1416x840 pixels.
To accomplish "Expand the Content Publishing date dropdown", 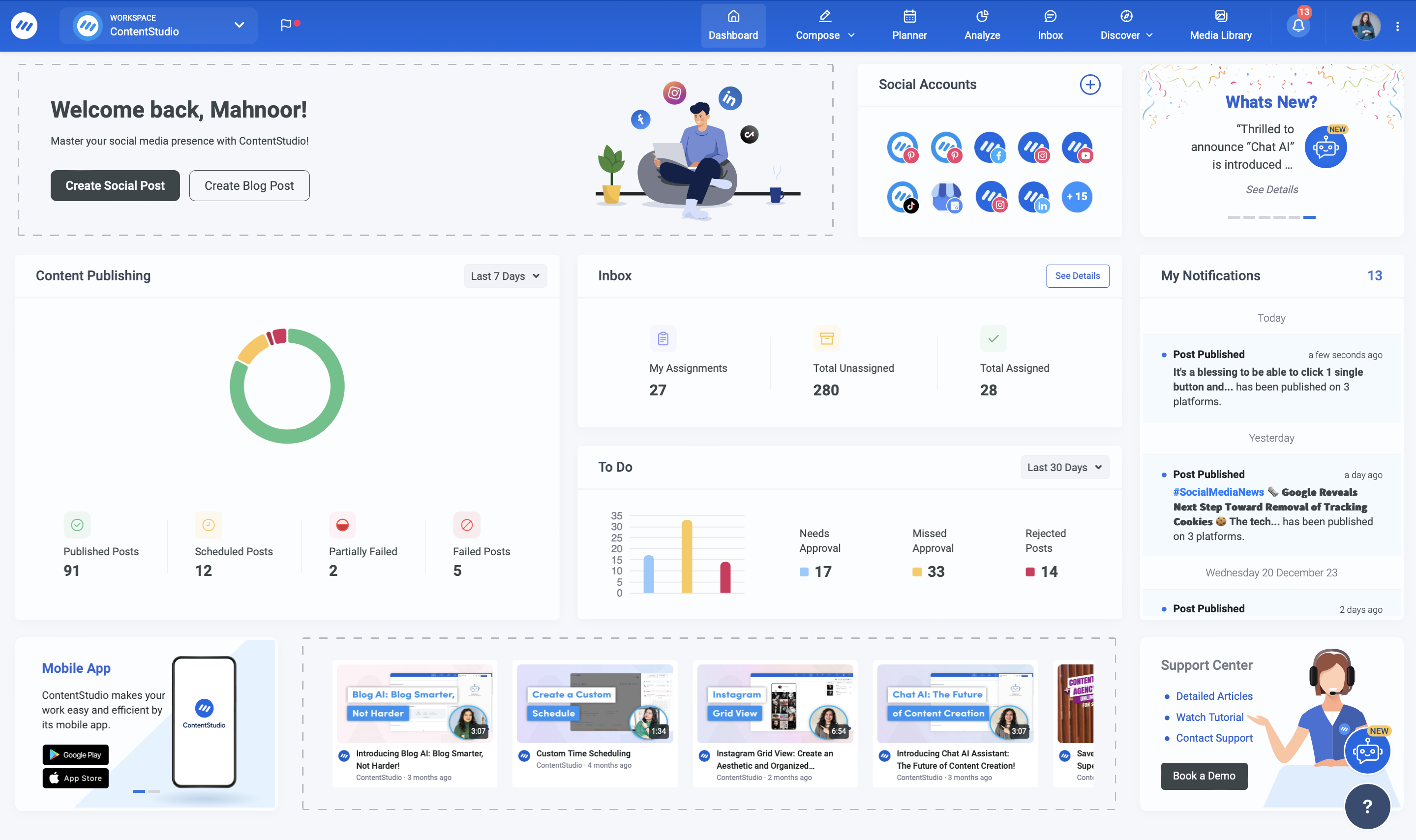I will click(504, 276).
